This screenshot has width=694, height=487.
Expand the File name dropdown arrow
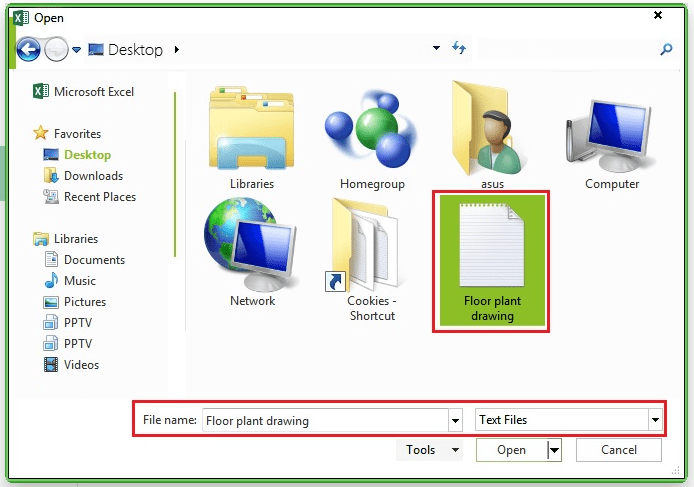pyautogui.click(x=456, y=421)
